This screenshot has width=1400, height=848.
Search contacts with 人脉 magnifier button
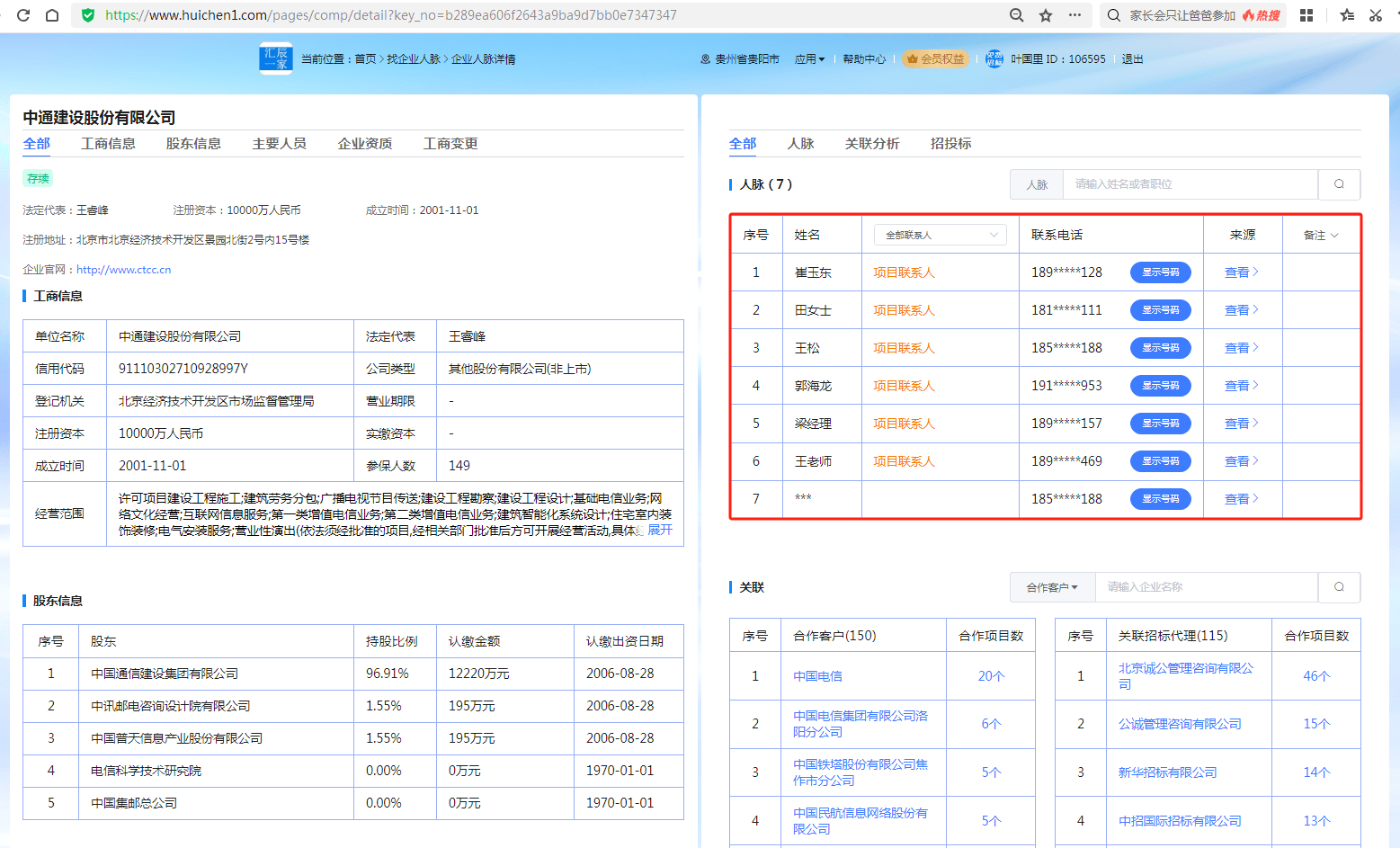pos(1339,184)
